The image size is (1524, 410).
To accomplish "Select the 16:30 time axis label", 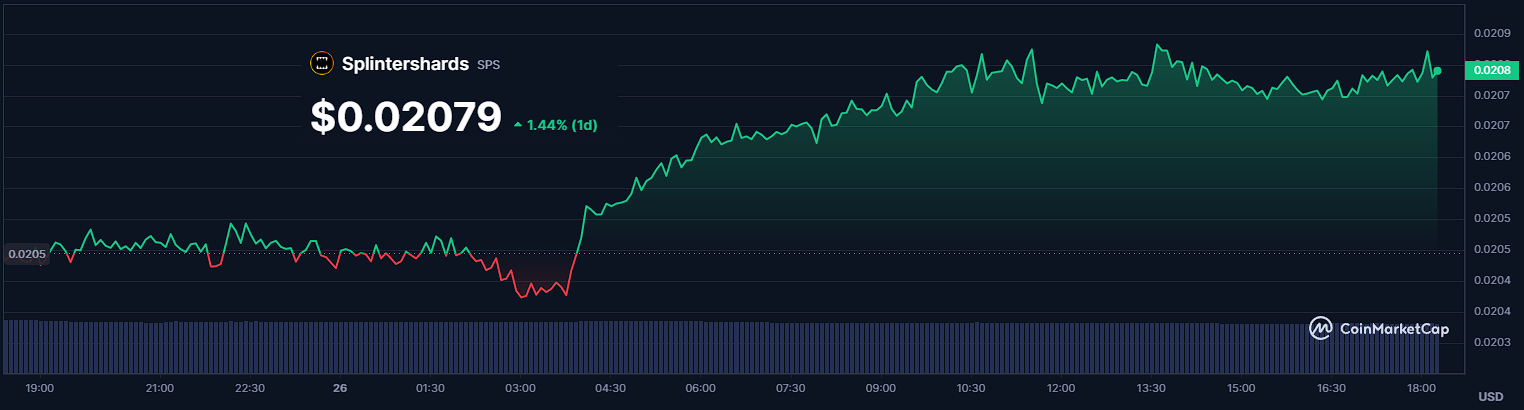I will pyautogui.click(x=1331, y=388).
